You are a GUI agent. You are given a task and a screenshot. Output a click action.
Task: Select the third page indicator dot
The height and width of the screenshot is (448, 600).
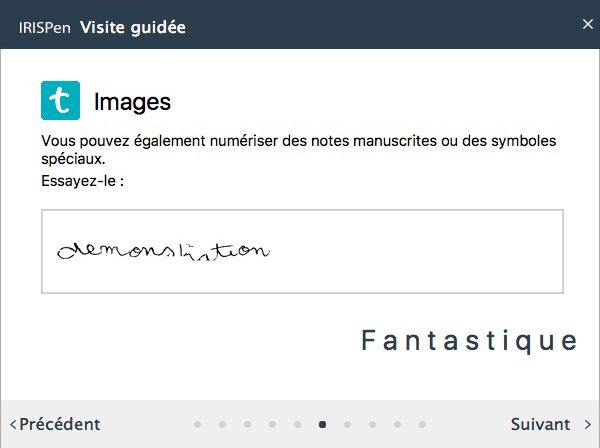coord(247,424)
